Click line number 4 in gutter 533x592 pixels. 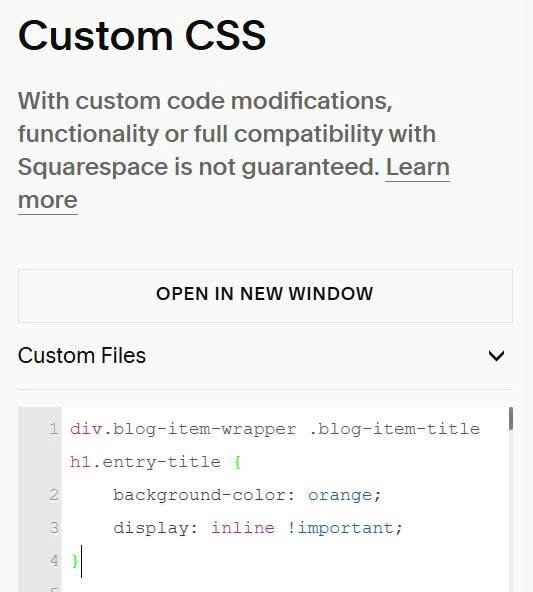pyautogui.click(x=54, y=561)
